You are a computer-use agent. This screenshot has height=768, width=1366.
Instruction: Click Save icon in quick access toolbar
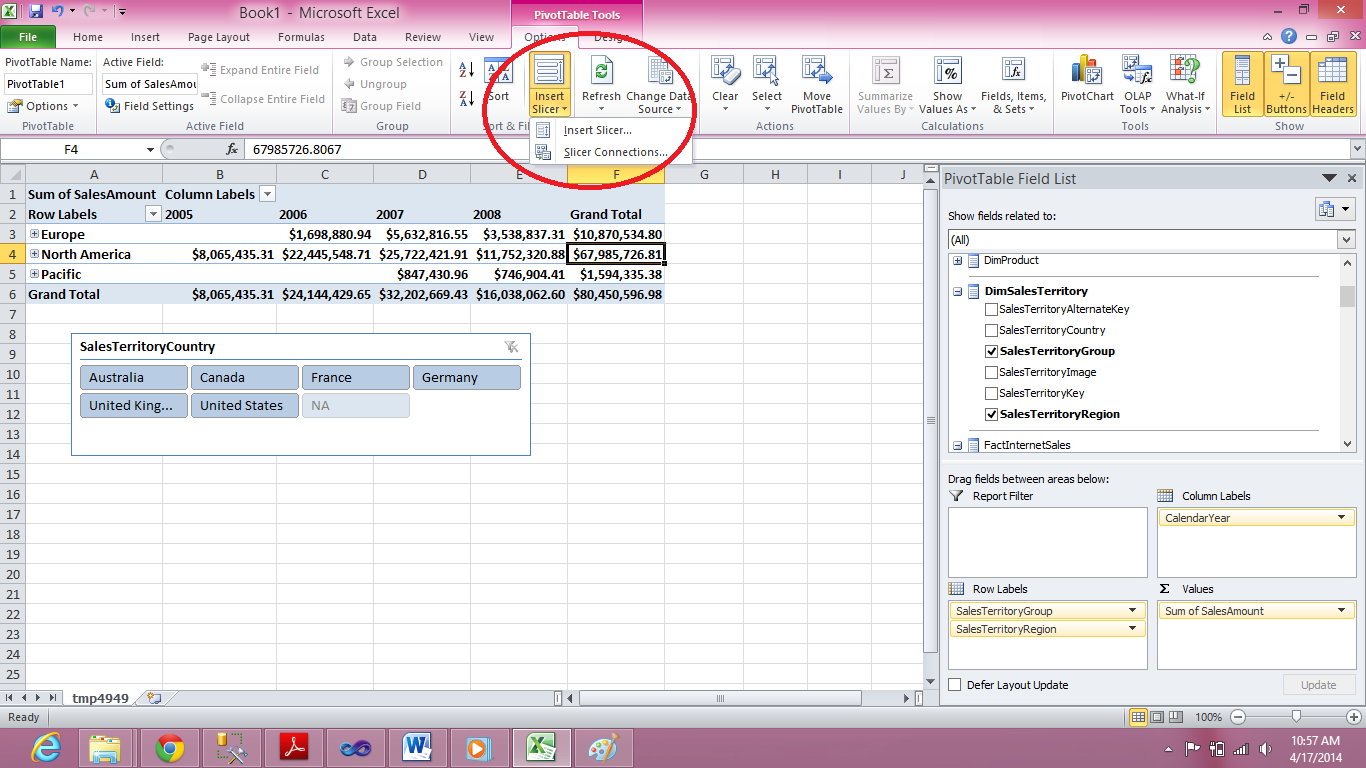click(36, 12)
